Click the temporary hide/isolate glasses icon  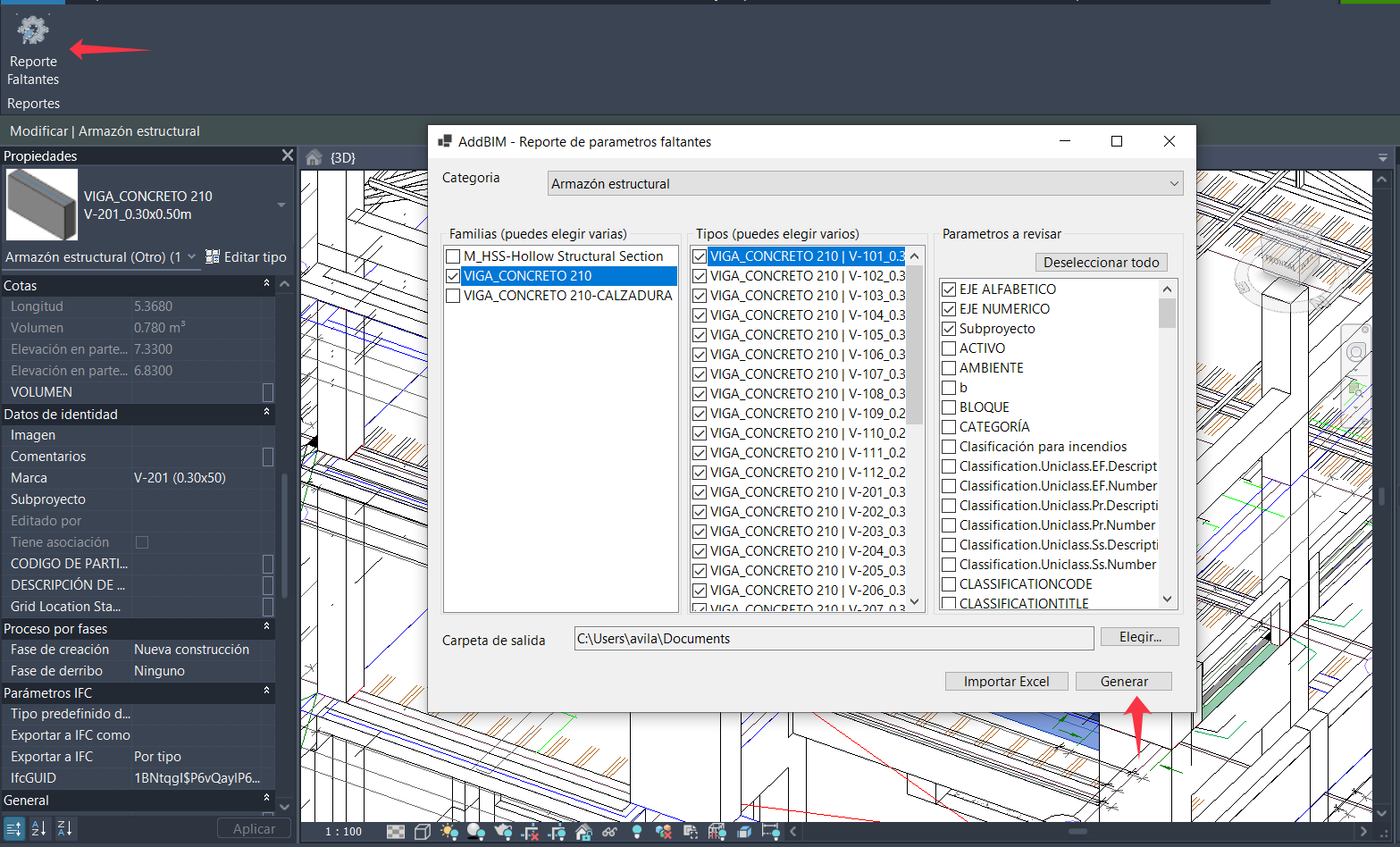coord(610,832)
